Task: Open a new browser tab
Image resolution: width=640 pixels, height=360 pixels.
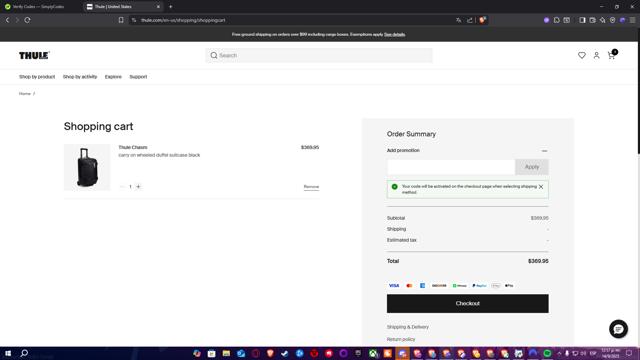Action: (x=171, y=7)
